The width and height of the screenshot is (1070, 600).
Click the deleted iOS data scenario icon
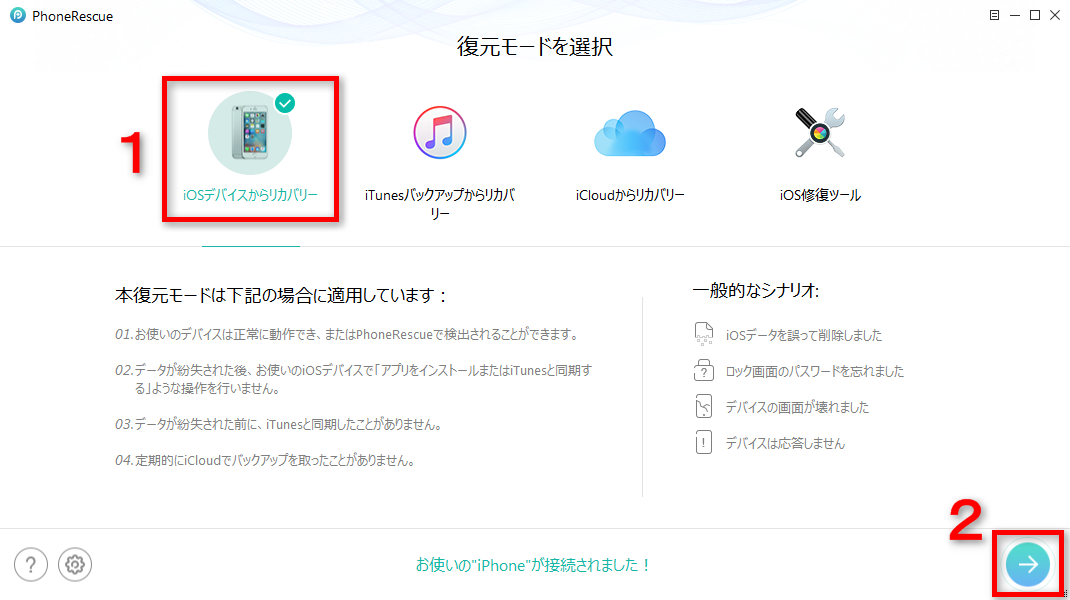[704, 334]
